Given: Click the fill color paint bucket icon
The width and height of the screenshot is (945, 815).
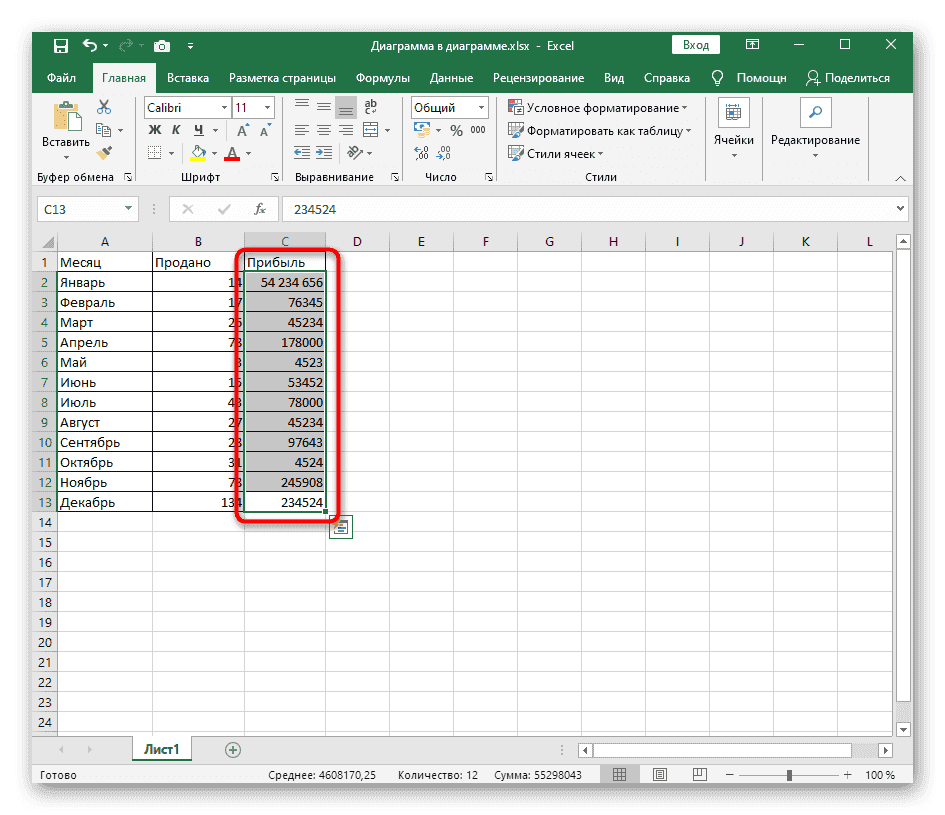Looking at the screenshot, I should tap(198, 153).
